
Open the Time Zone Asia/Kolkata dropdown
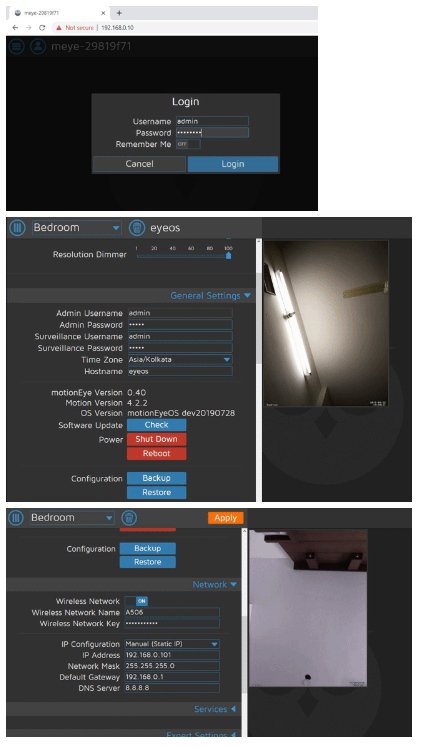pos(180,360)
